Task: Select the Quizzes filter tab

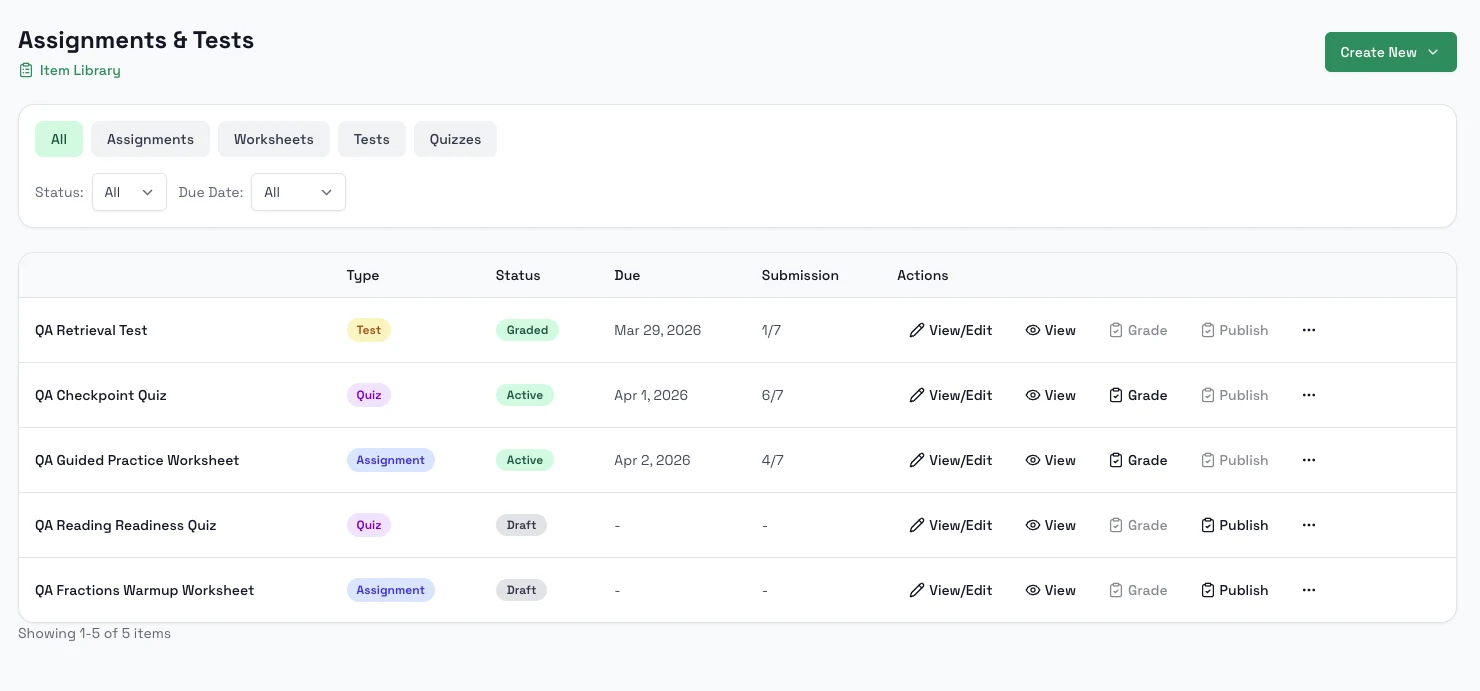Action: pos(455,139)
